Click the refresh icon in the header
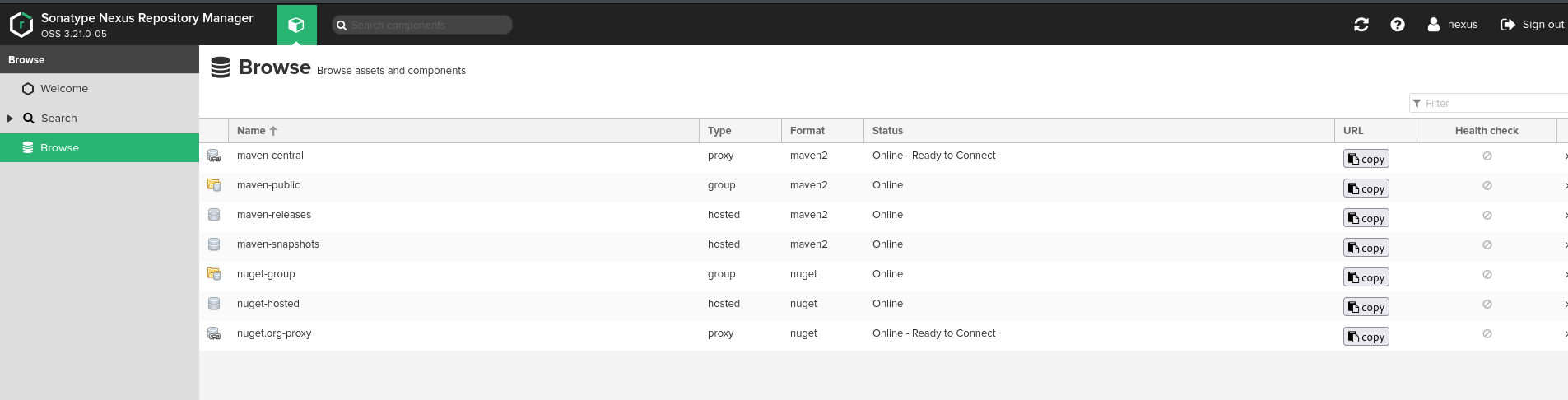1568x400 pixels. coord(1361,25)
